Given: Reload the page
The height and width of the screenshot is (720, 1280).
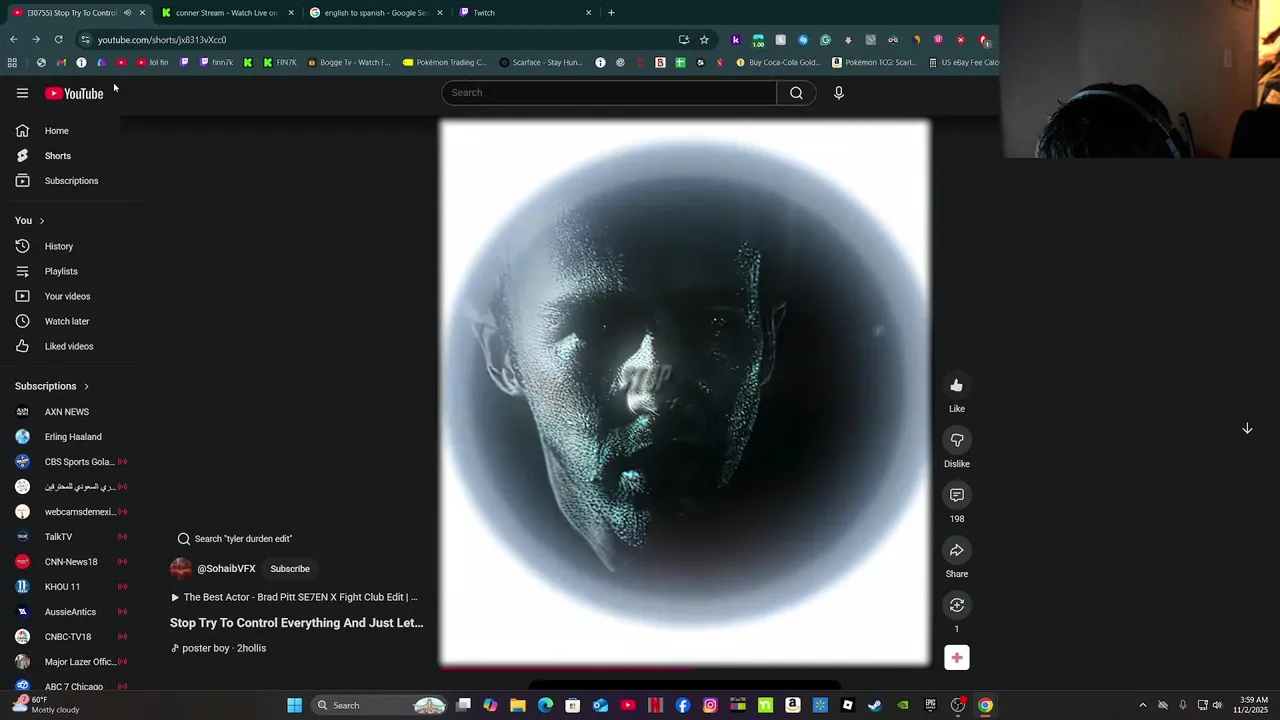Looking at the screenshot, I should pos(58,40).
